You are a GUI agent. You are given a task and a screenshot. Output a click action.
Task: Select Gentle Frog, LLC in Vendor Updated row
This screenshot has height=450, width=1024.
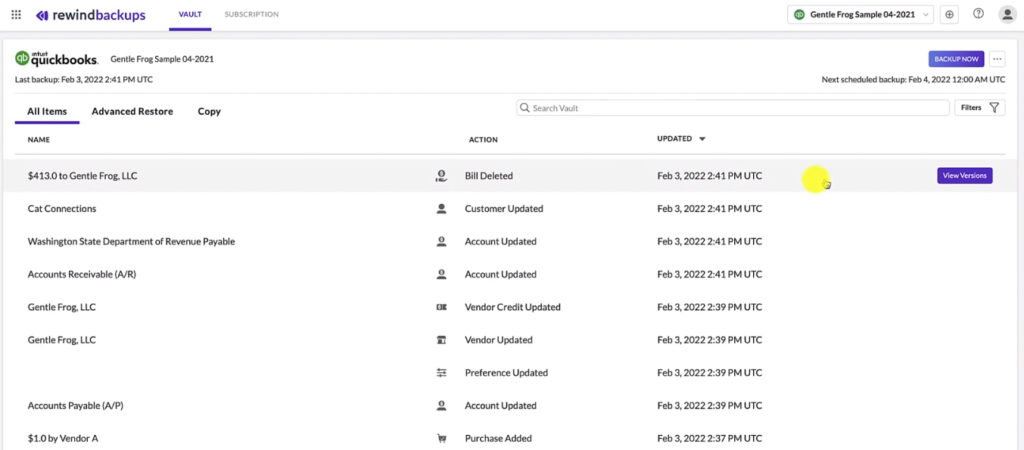(x=62, y=340)
